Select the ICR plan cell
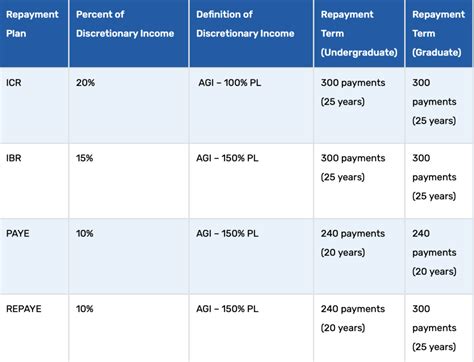The height and width of the screenshot is (362, 474). (x=34, y=106)
